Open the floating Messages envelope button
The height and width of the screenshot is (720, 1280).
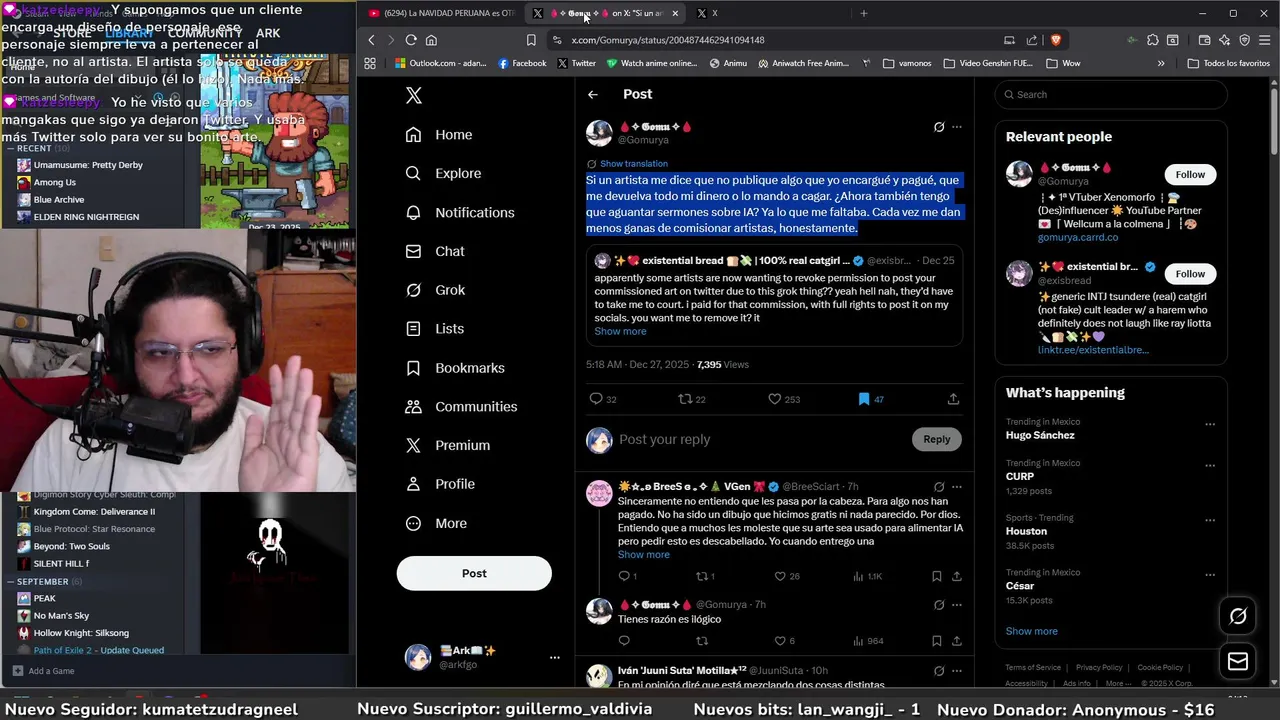click(x=1238, y=661)
